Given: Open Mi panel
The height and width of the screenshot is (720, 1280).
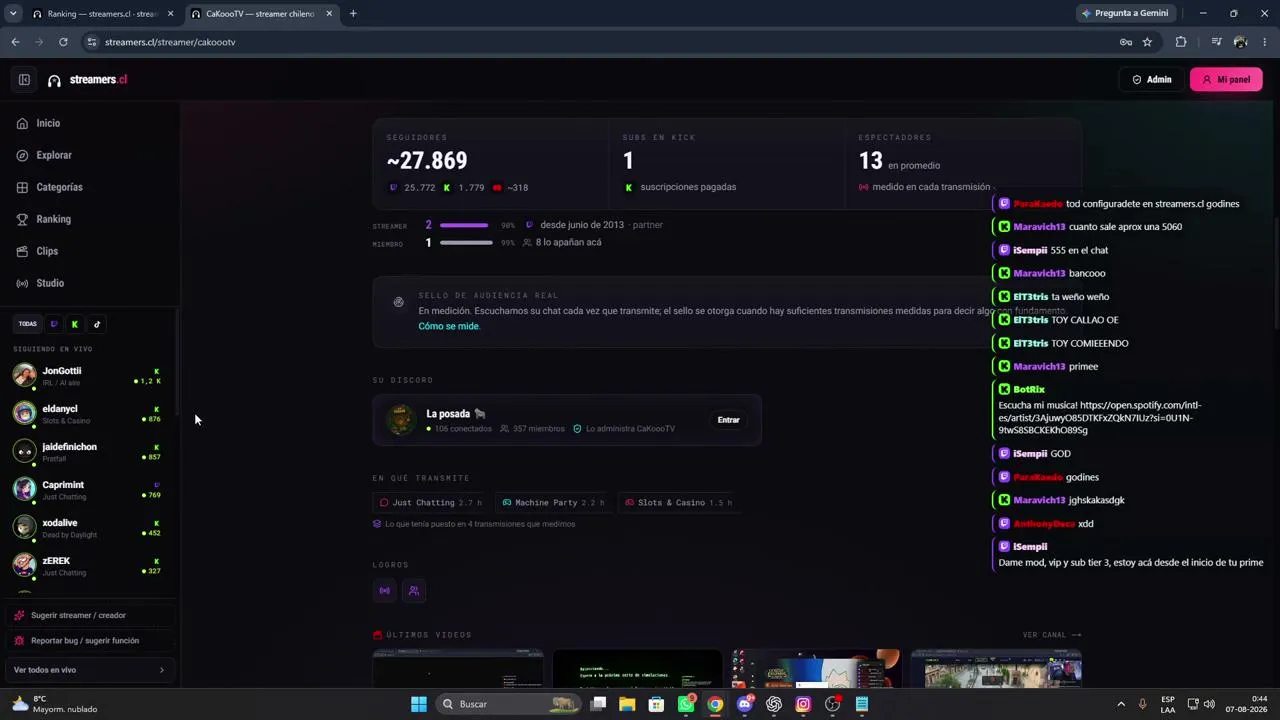Looking at the screenshot, I should coord(1226,80).
